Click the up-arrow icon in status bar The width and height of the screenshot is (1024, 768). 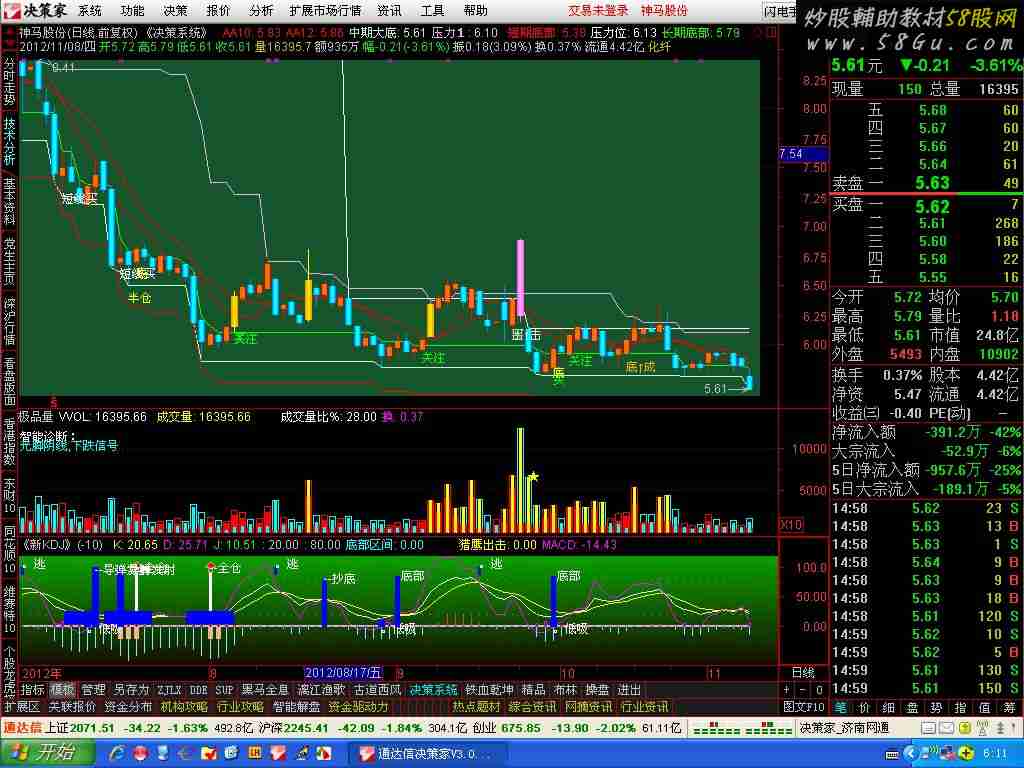(x=1000, y=728)
